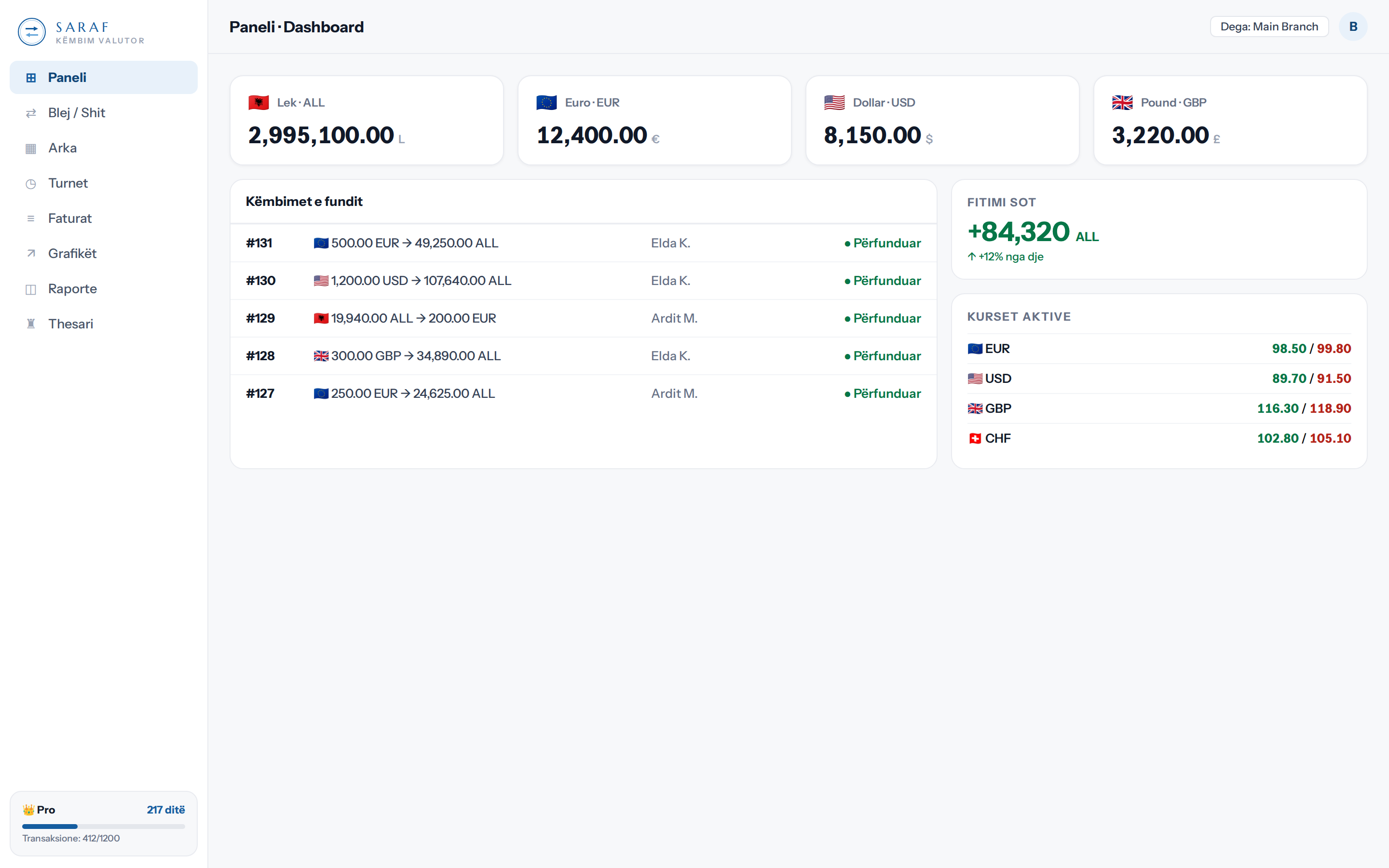Select the Thesari vault icon

31,324
